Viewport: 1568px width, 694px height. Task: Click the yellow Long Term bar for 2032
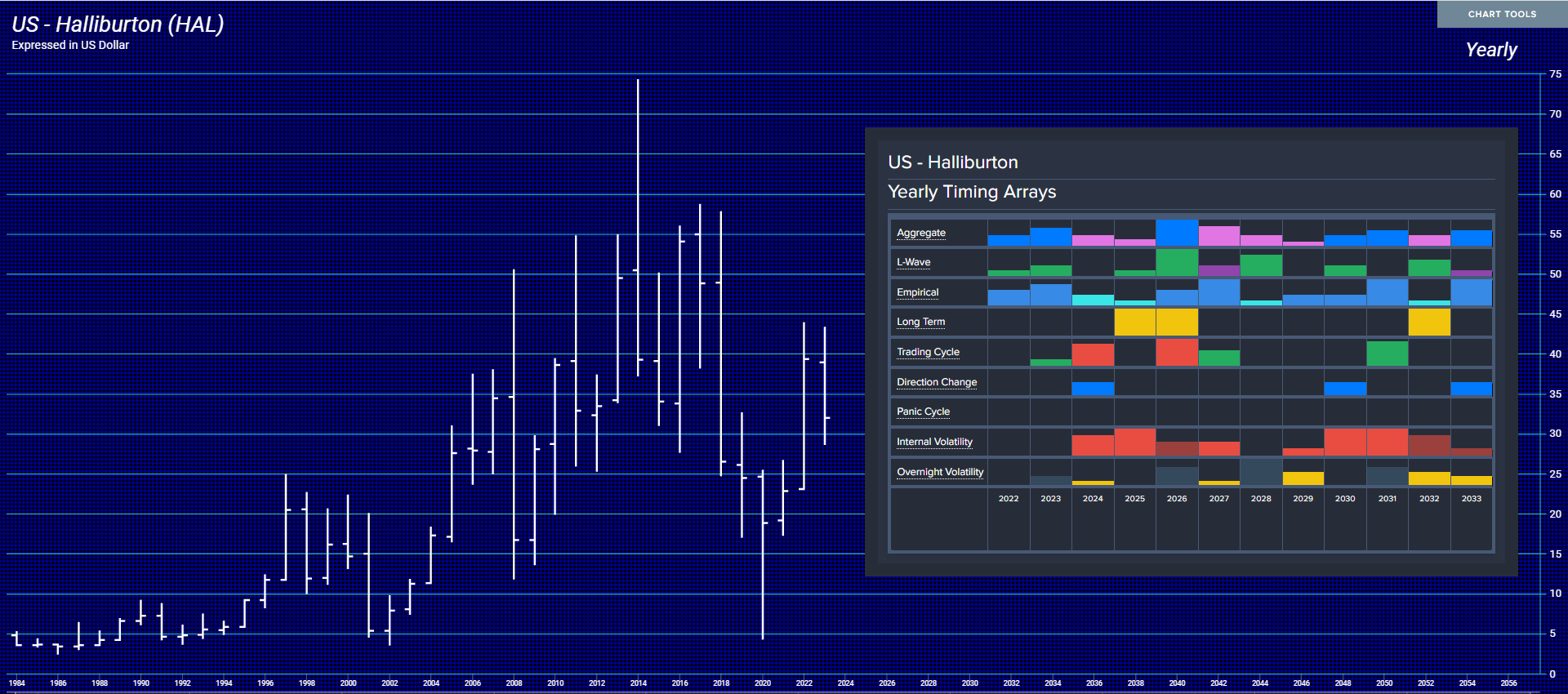(1429, 322)
